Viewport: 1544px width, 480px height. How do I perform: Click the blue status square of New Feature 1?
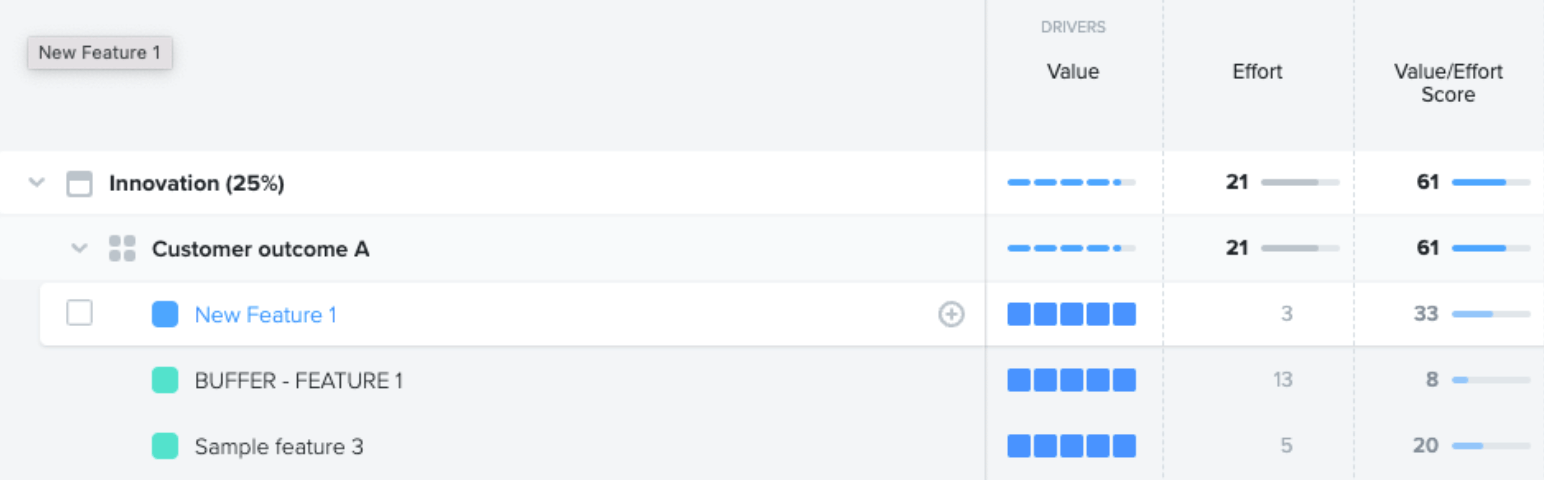coord(165,315)
